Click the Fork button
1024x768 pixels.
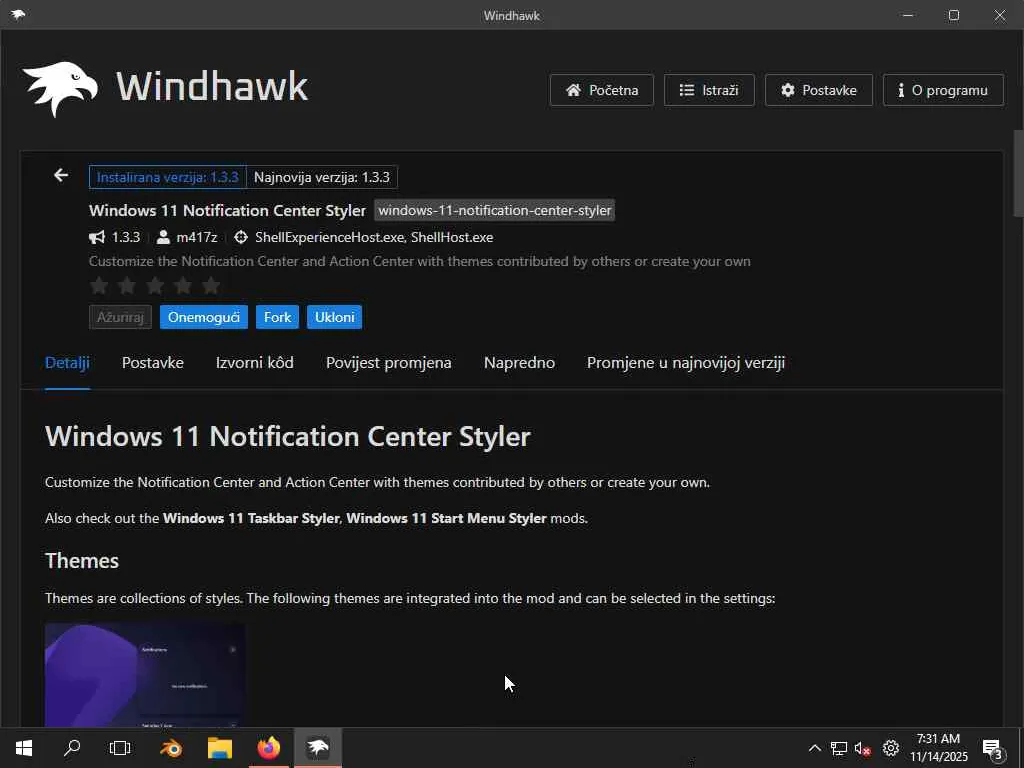(277, 317)
